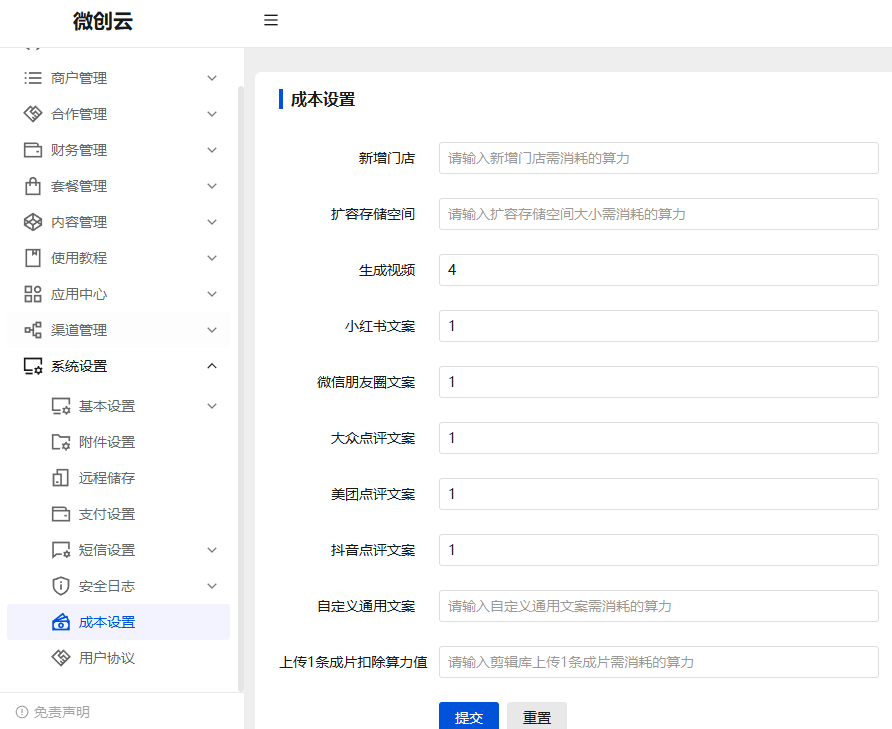Click the 内容管理 cube icon
Screen dimensions: 892x729
coord(33,222)
